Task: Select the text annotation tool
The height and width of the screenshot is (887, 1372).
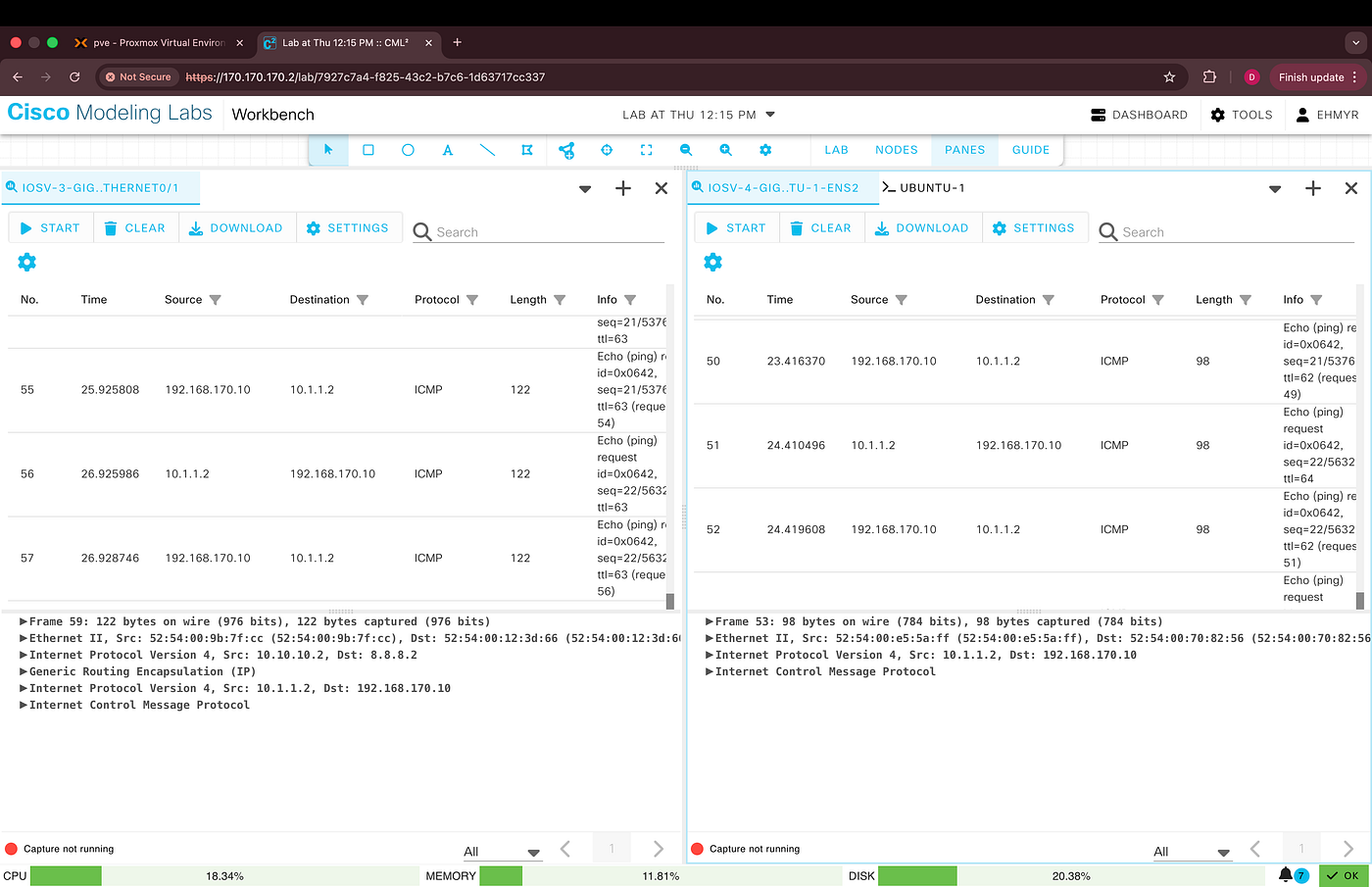Action: [x=448, y=150]
